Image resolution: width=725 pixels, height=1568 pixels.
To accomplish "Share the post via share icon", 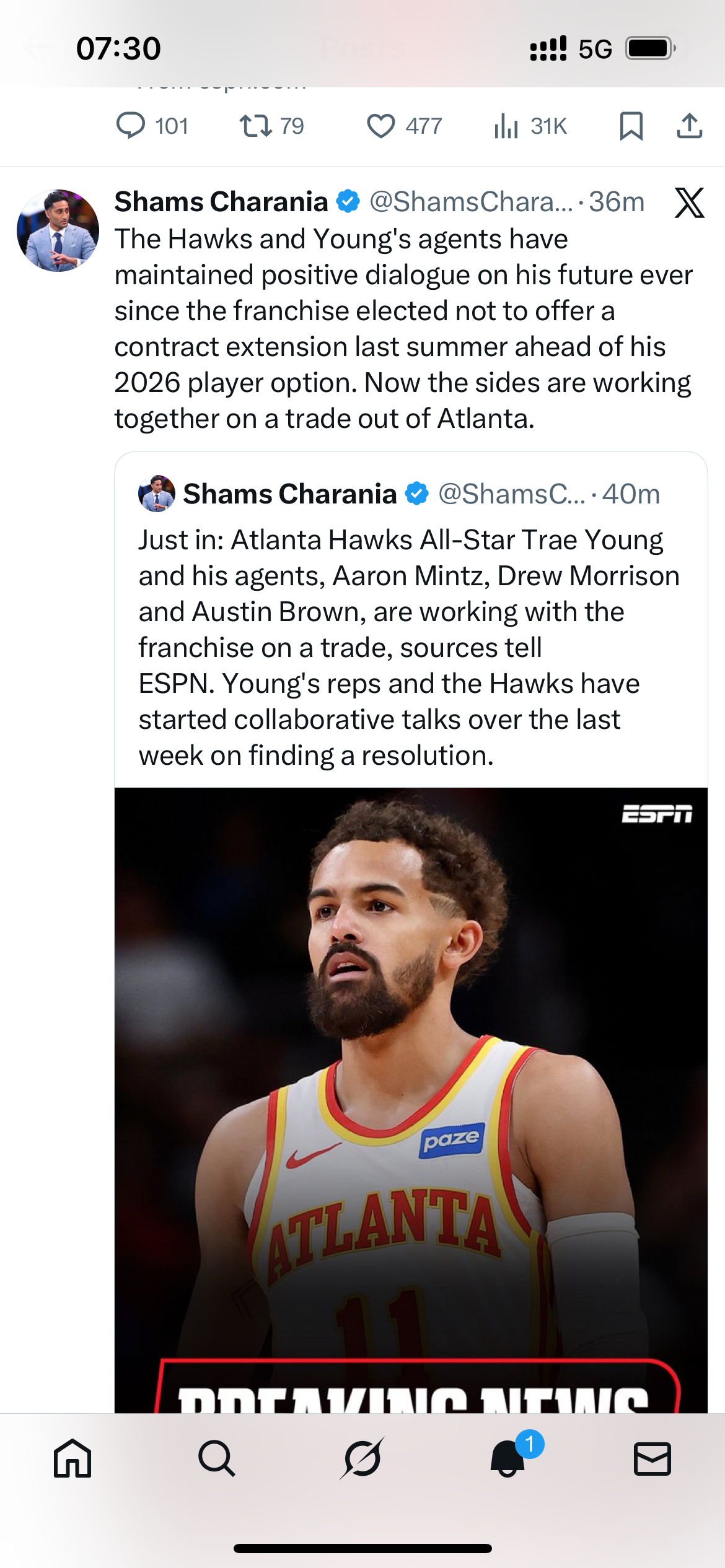I will pyautogui.click(x=689, y=126).
